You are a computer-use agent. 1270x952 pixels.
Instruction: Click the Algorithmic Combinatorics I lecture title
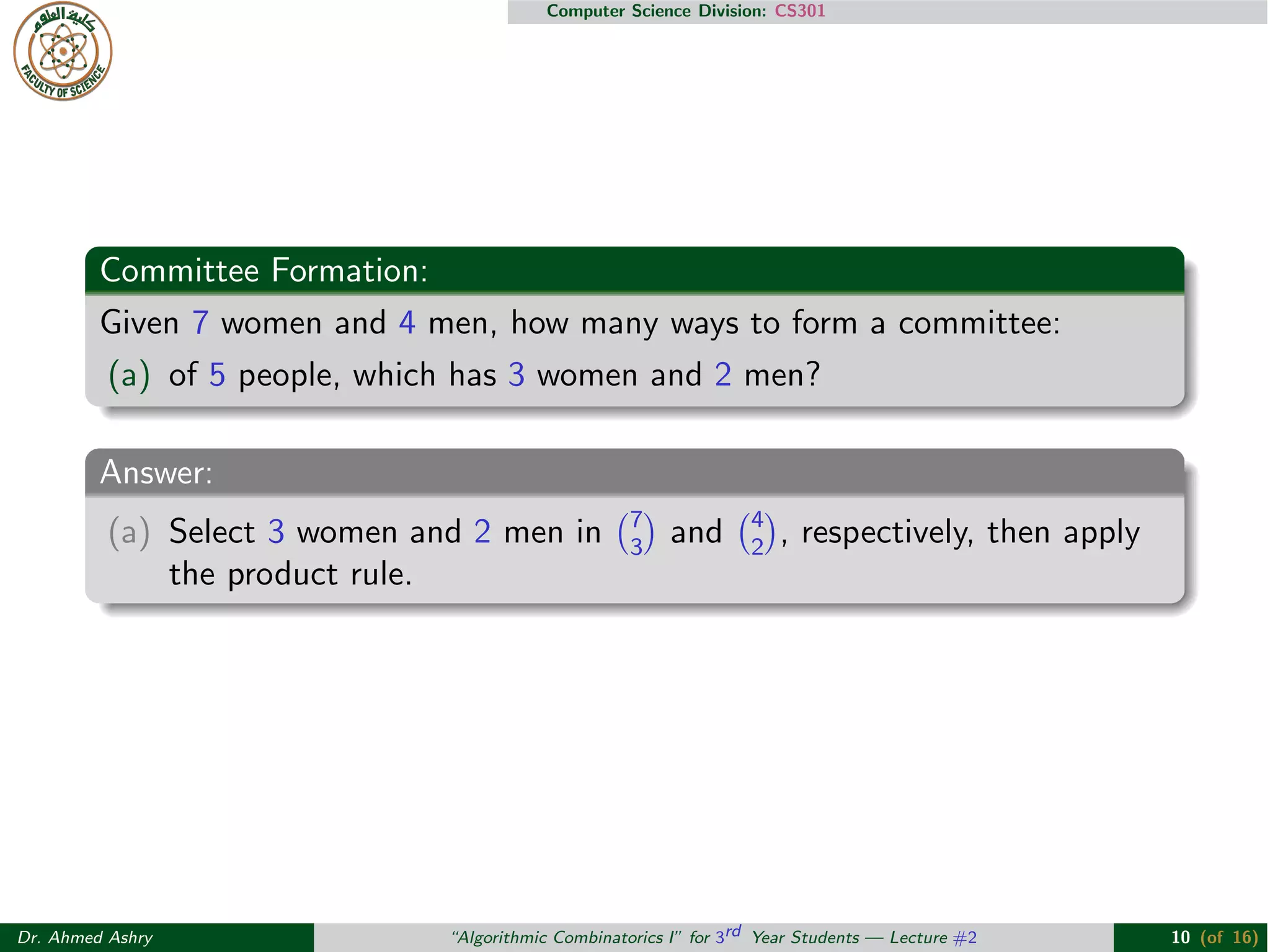(x=566, y=937)
